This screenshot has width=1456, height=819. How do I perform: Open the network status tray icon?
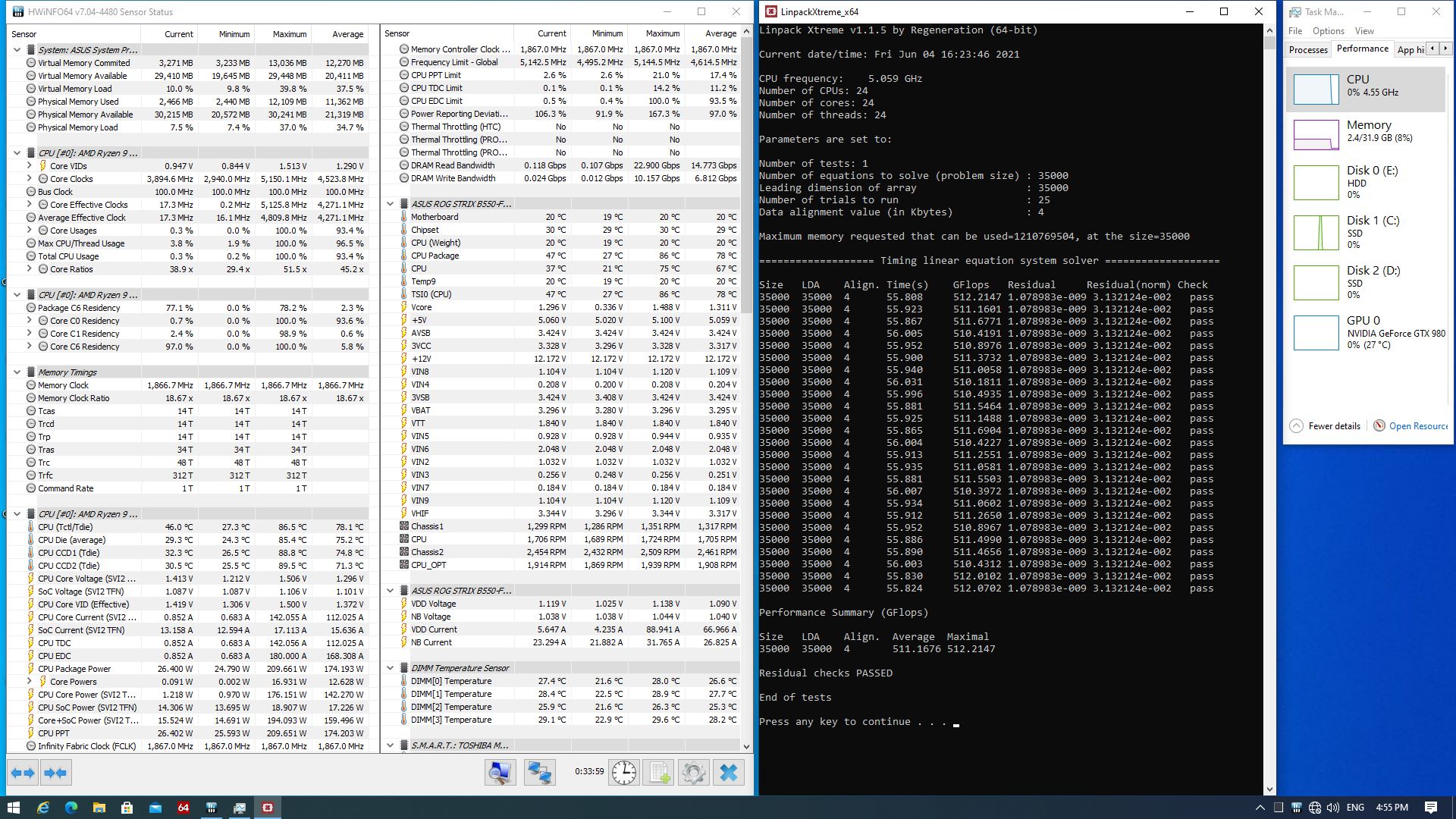[x=1315, y=808]
